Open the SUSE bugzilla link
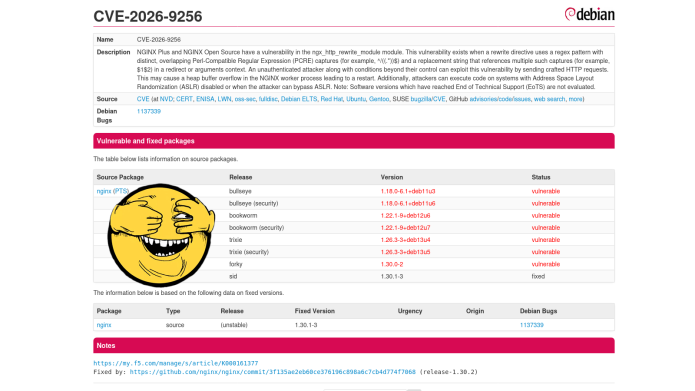This screenshot has height=391, width=695. [421, 99]
